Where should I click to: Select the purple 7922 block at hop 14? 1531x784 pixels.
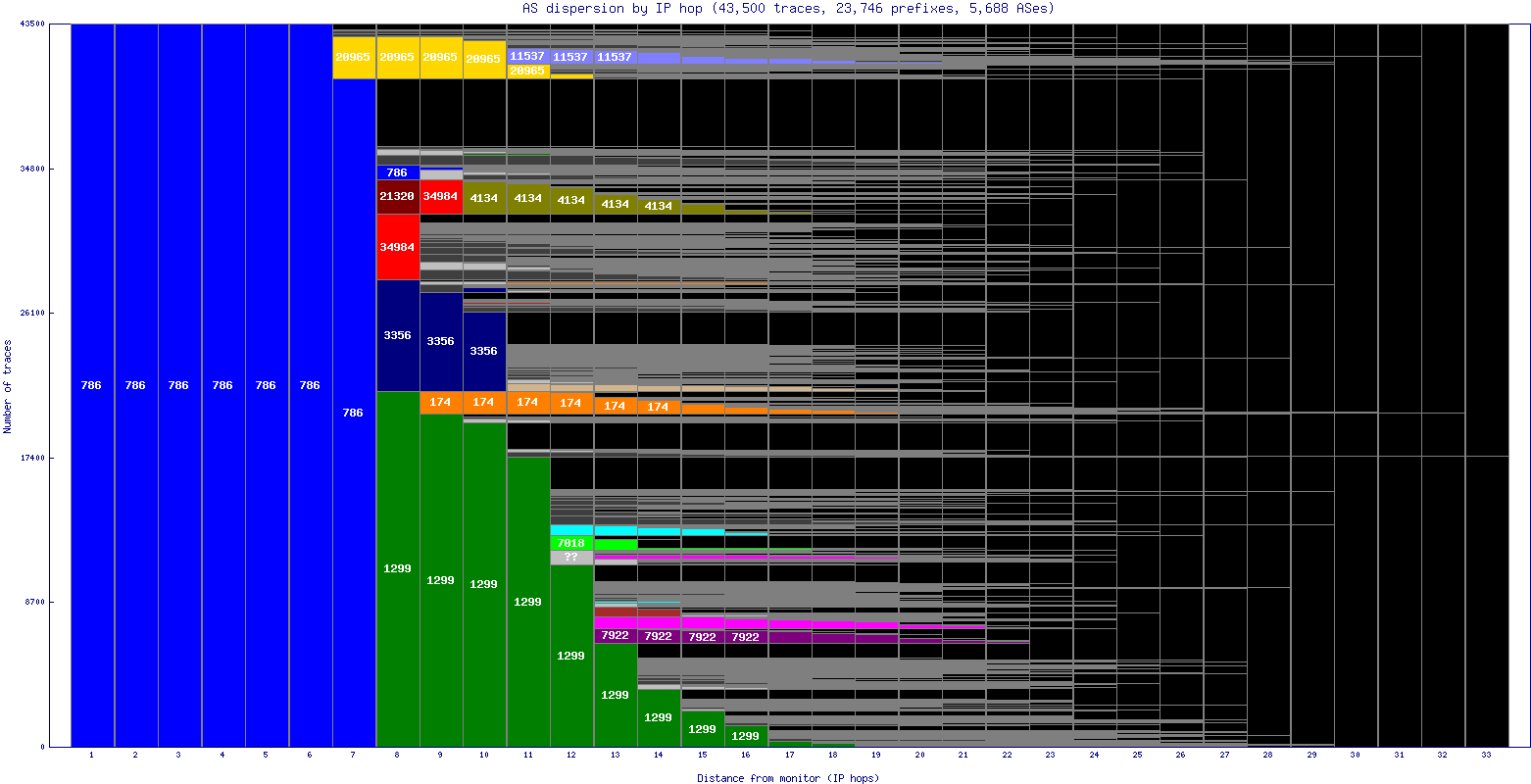coord(659,637)
